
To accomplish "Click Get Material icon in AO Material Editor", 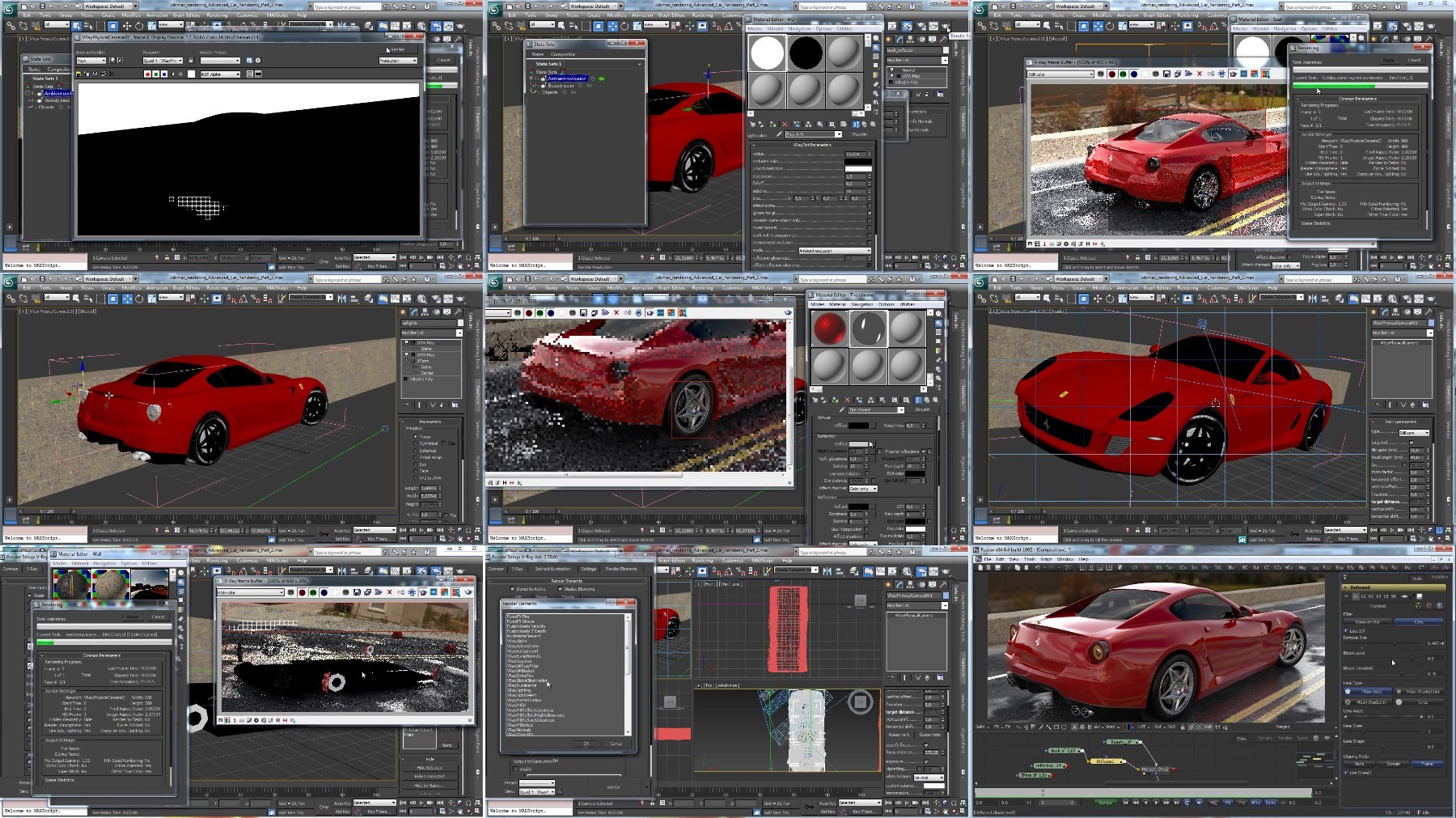I will click(x=753, y=125).
